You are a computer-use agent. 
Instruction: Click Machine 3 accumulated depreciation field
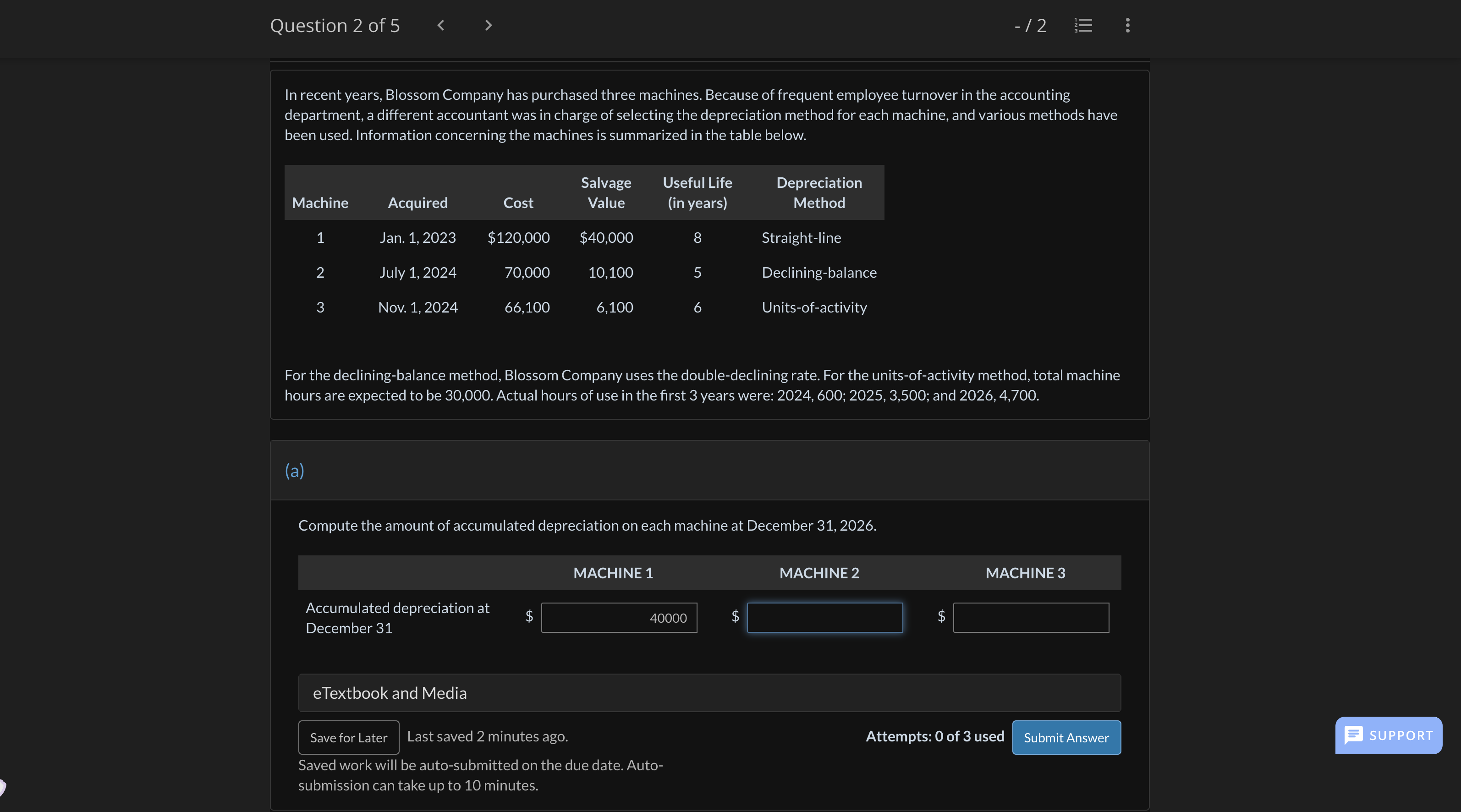(1031, 618)
